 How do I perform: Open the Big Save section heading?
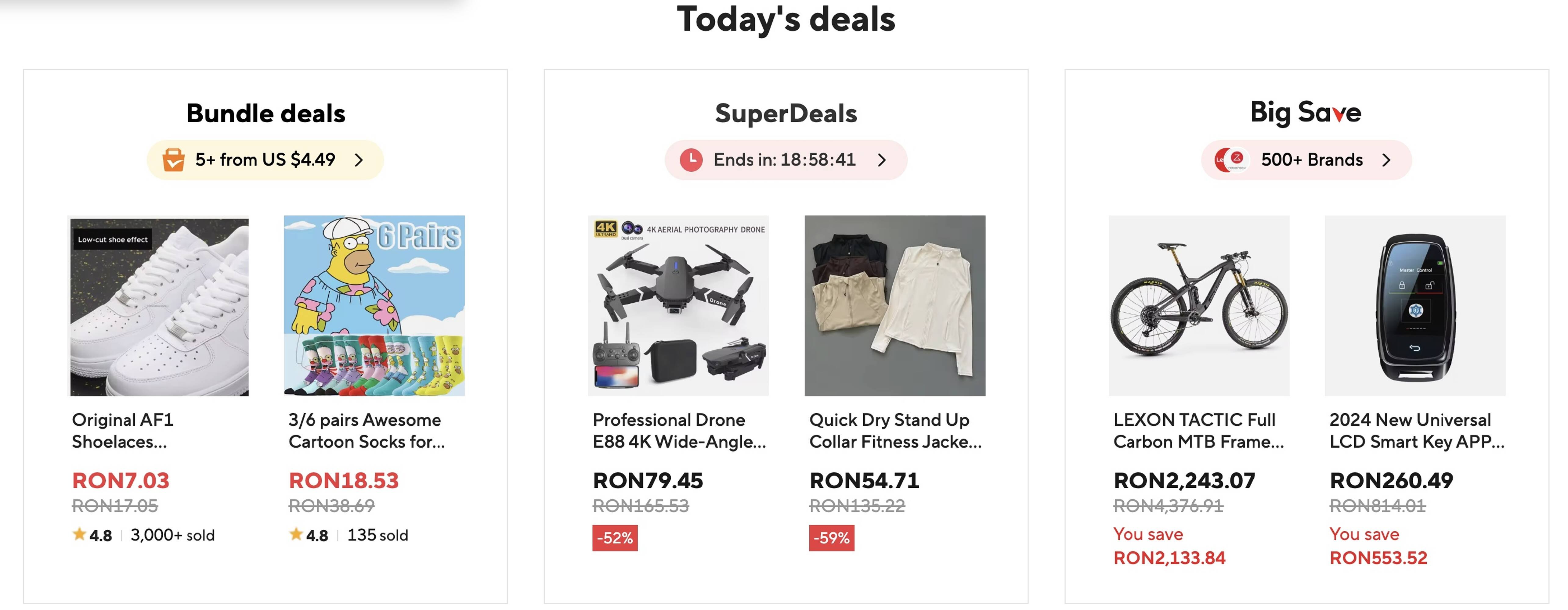[x=1306, y=113]
